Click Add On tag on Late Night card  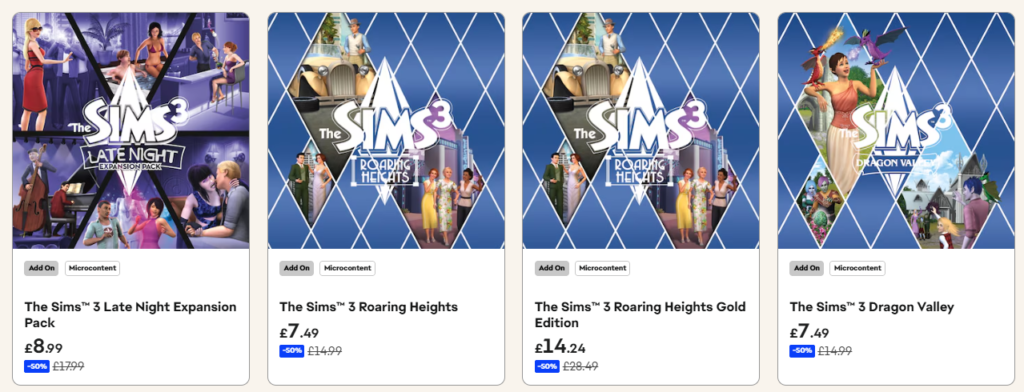point(41,268)
